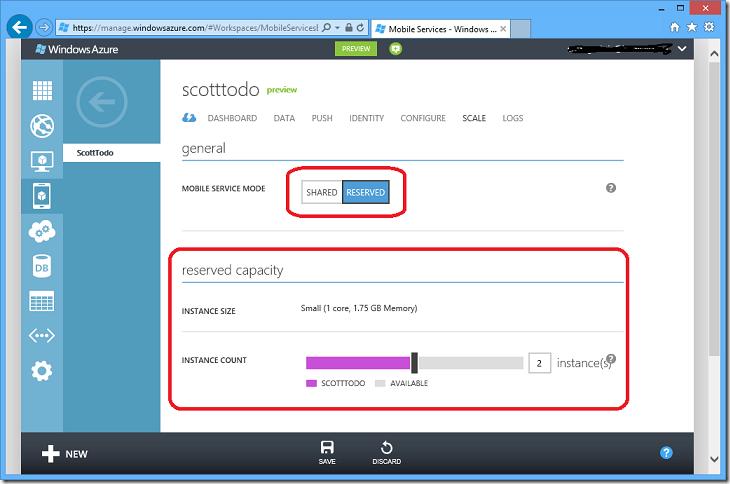Switch mobile service mode to Shared

click(322, 192)
